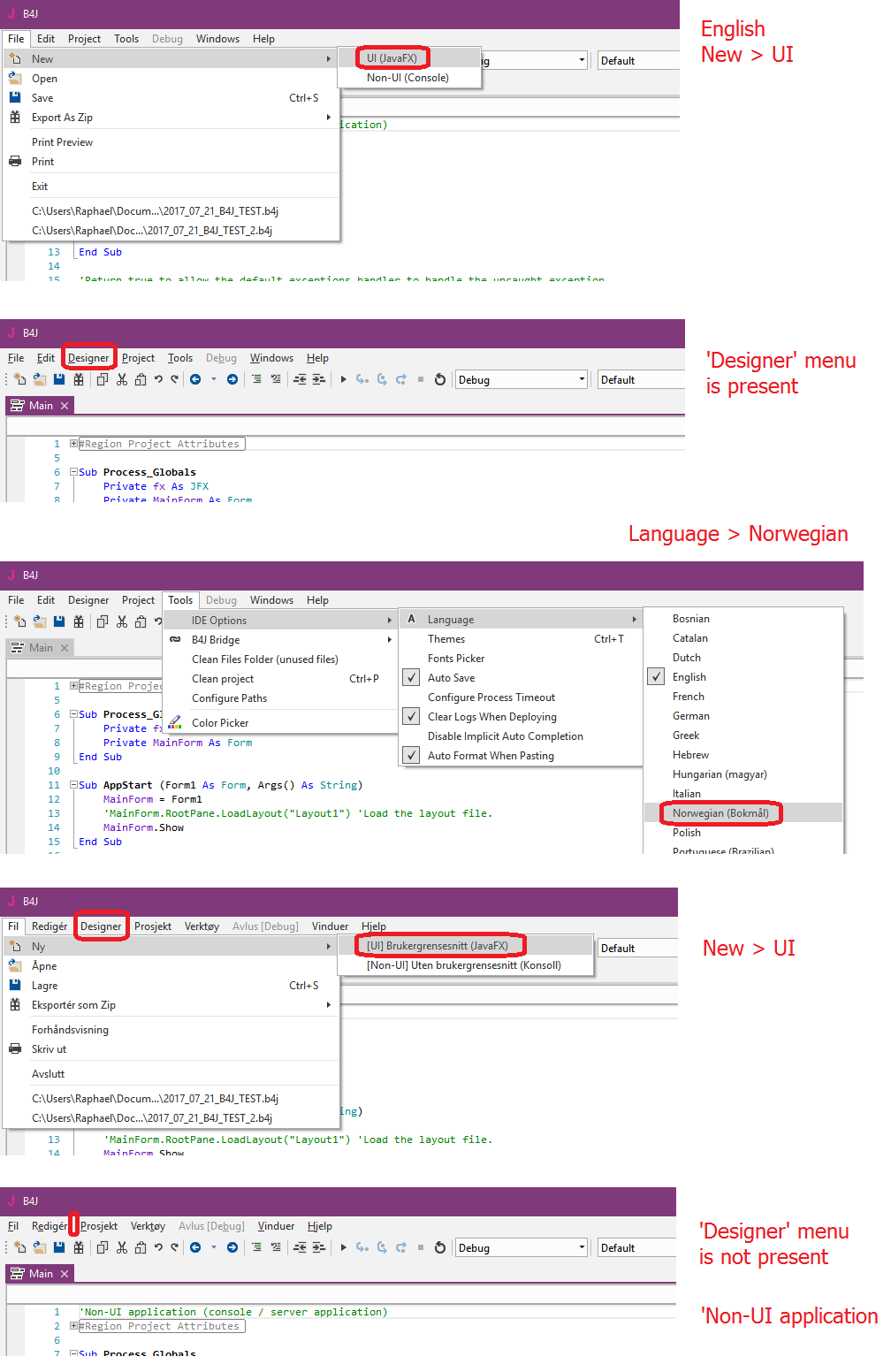Open Designer menu in second window
Image resolution: width=891 pixels, height=1372 pixels.
[x=88, y=358]
